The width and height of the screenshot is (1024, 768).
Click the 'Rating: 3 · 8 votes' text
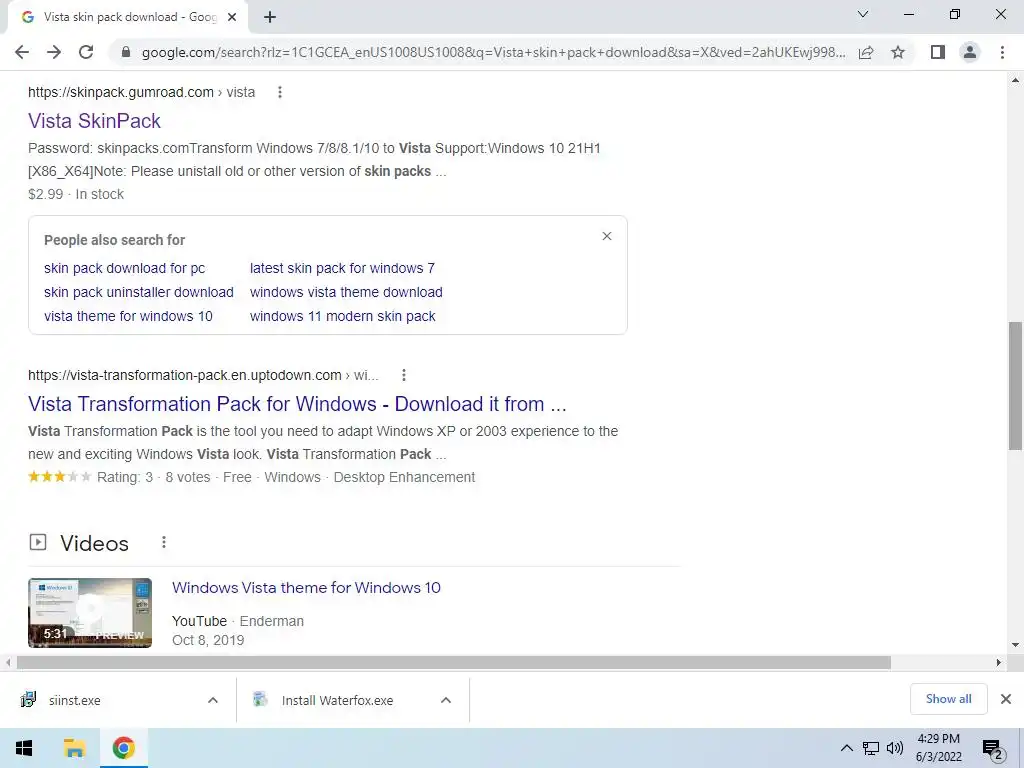click(153, 477)
